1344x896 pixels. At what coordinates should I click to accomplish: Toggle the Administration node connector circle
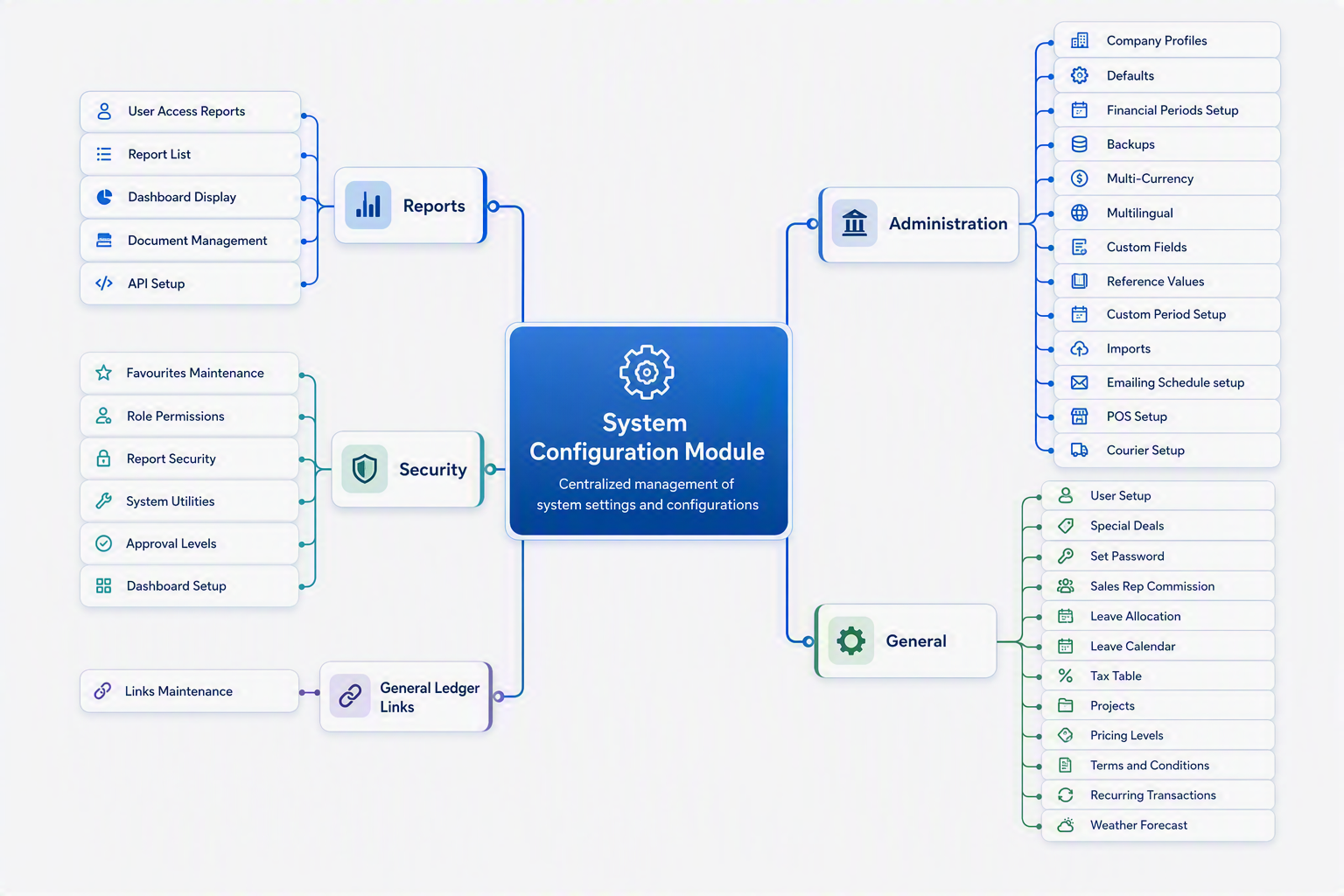tap(813, 224)
